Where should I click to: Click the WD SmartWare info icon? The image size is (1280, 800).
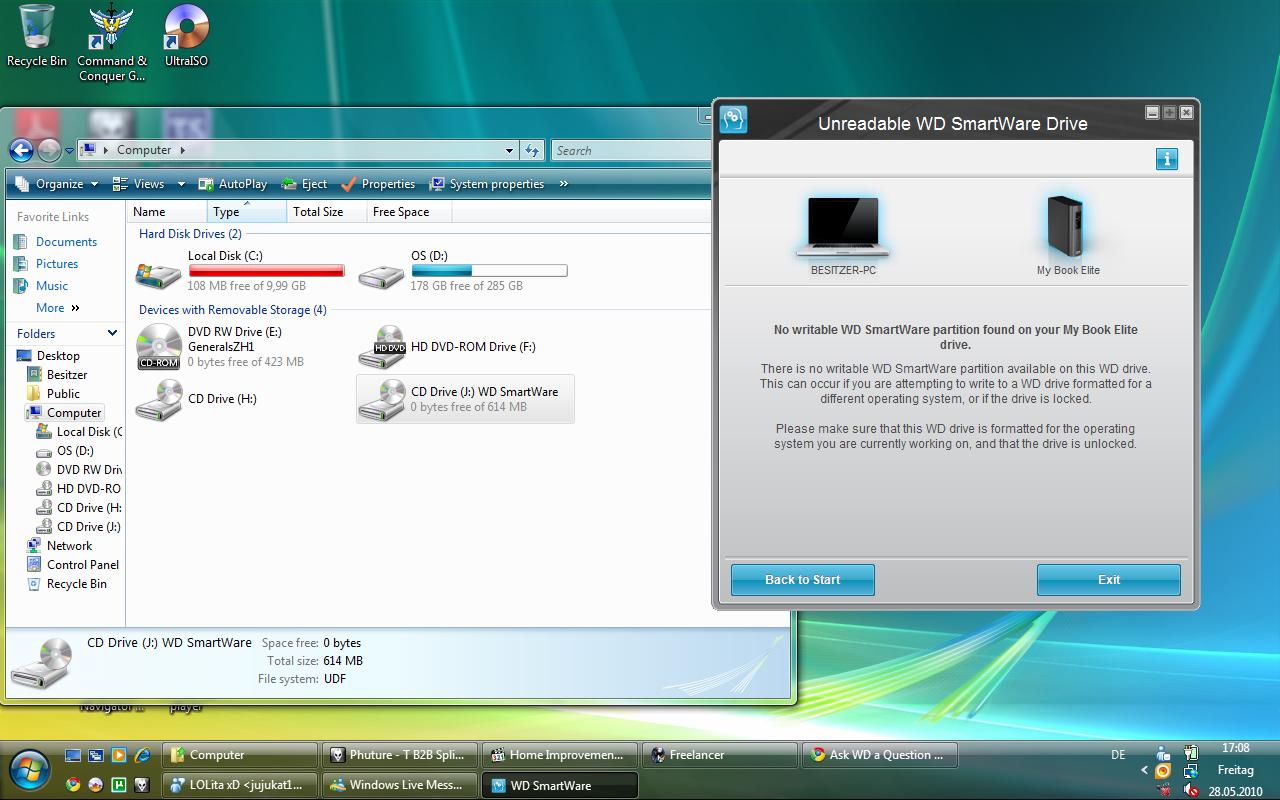pyautogui.click(x=1166, y=158)
